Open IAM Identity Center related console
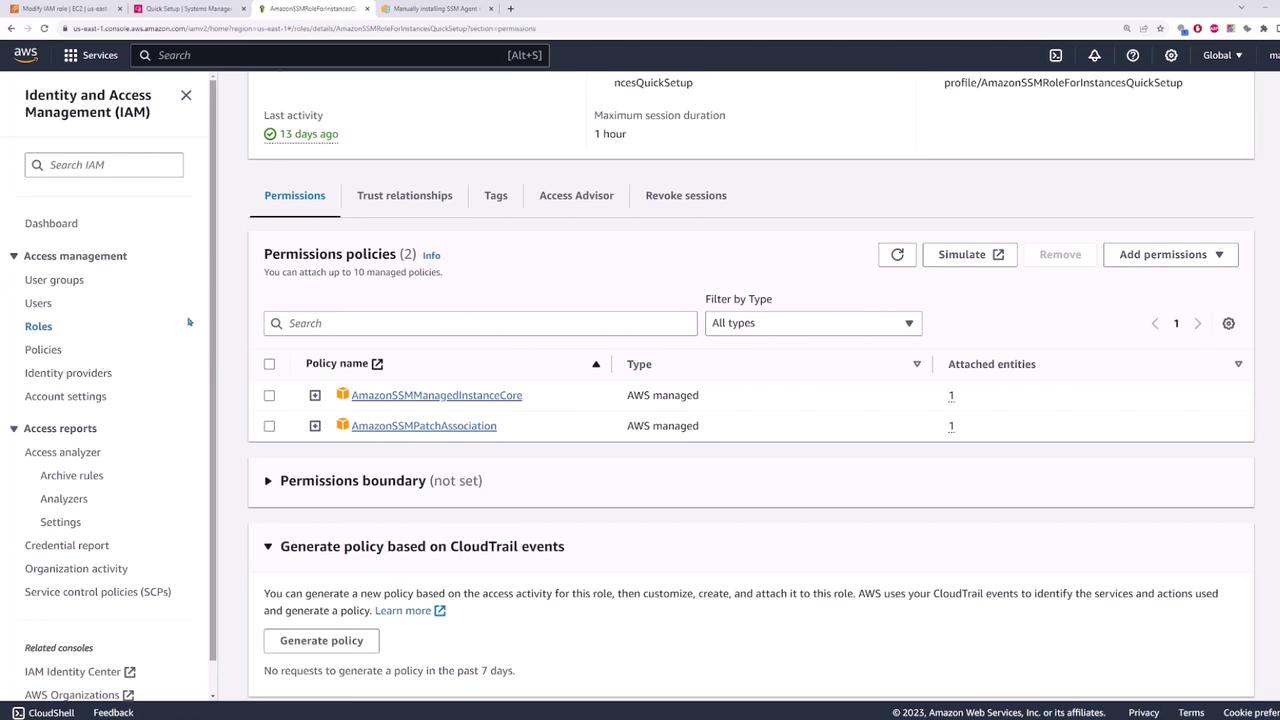 (80, 672)
